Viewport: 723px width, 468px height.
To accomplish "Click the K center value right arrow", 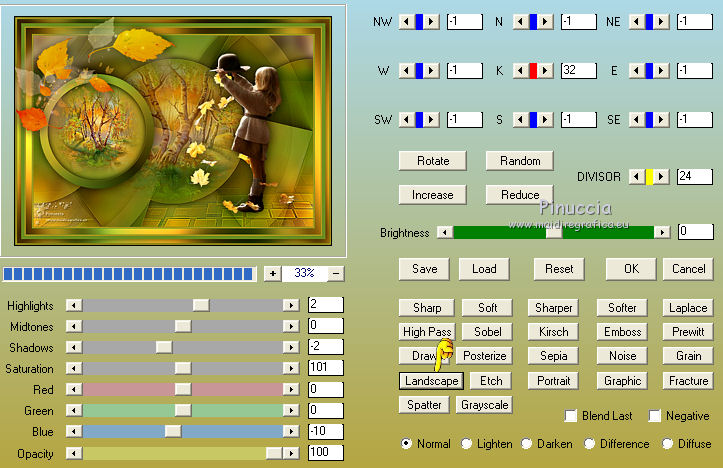I will pyautogui.click(x=545, y=71).
